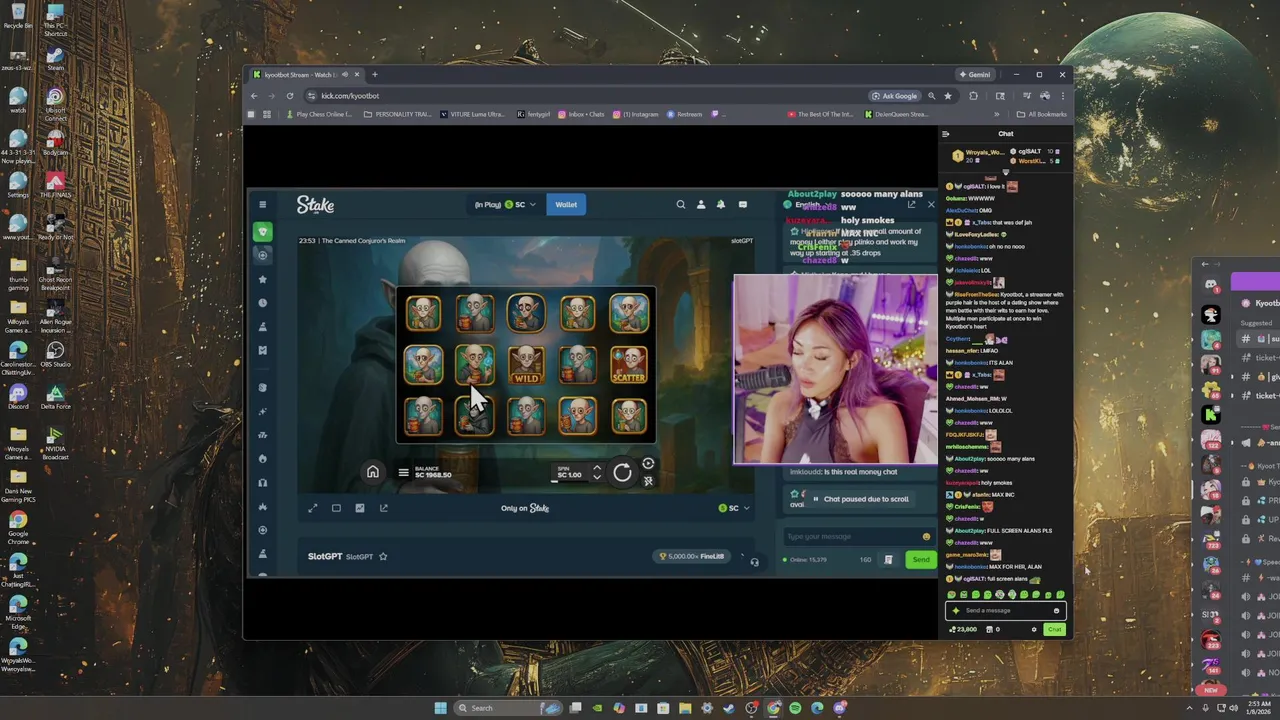This screenshot has width=1280, height=720.
Task: Open Google Chrome desktop shortcut
Action: pos(18,525)
